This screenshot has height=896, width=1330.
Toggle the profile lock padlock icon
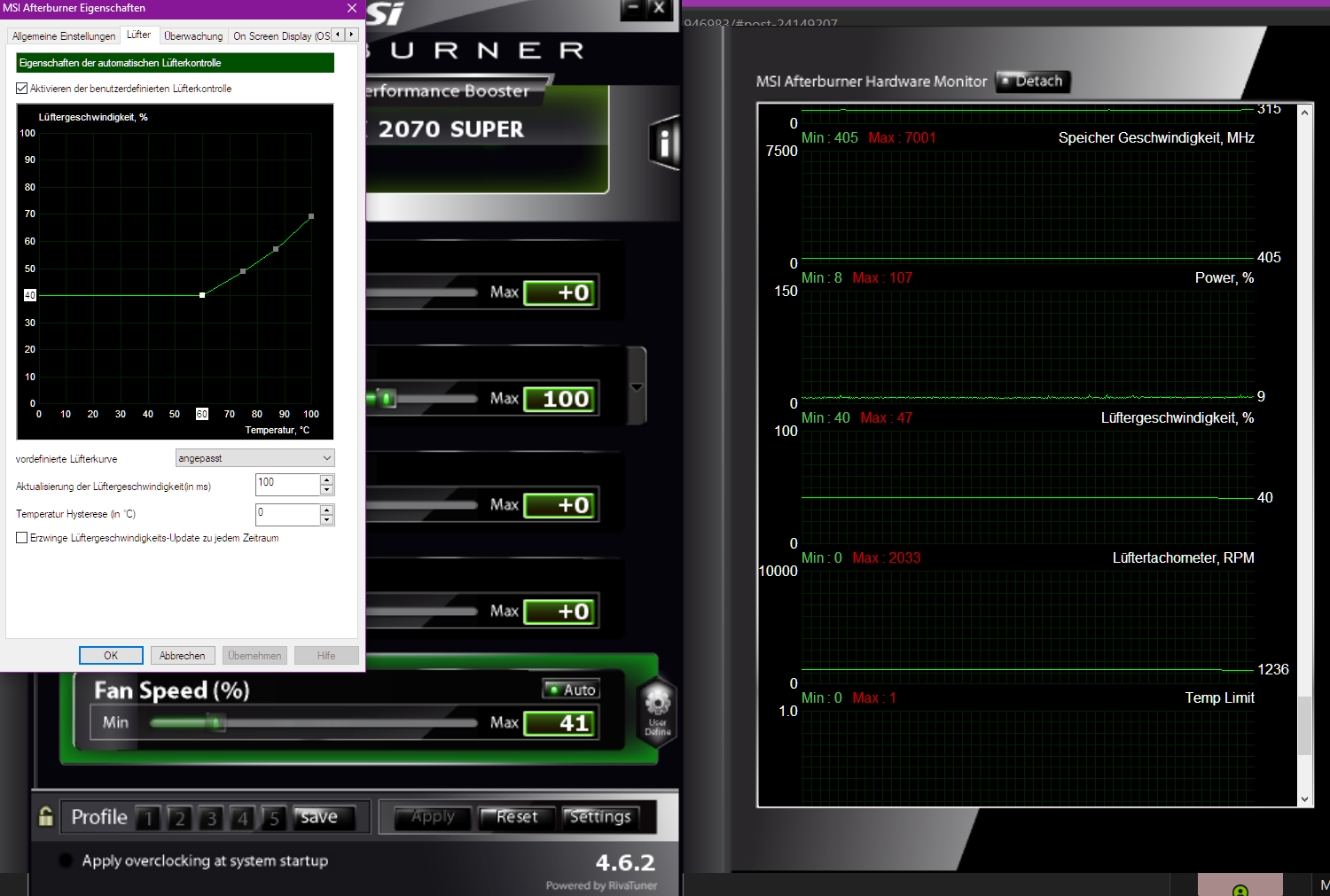[x=46, y=815]
